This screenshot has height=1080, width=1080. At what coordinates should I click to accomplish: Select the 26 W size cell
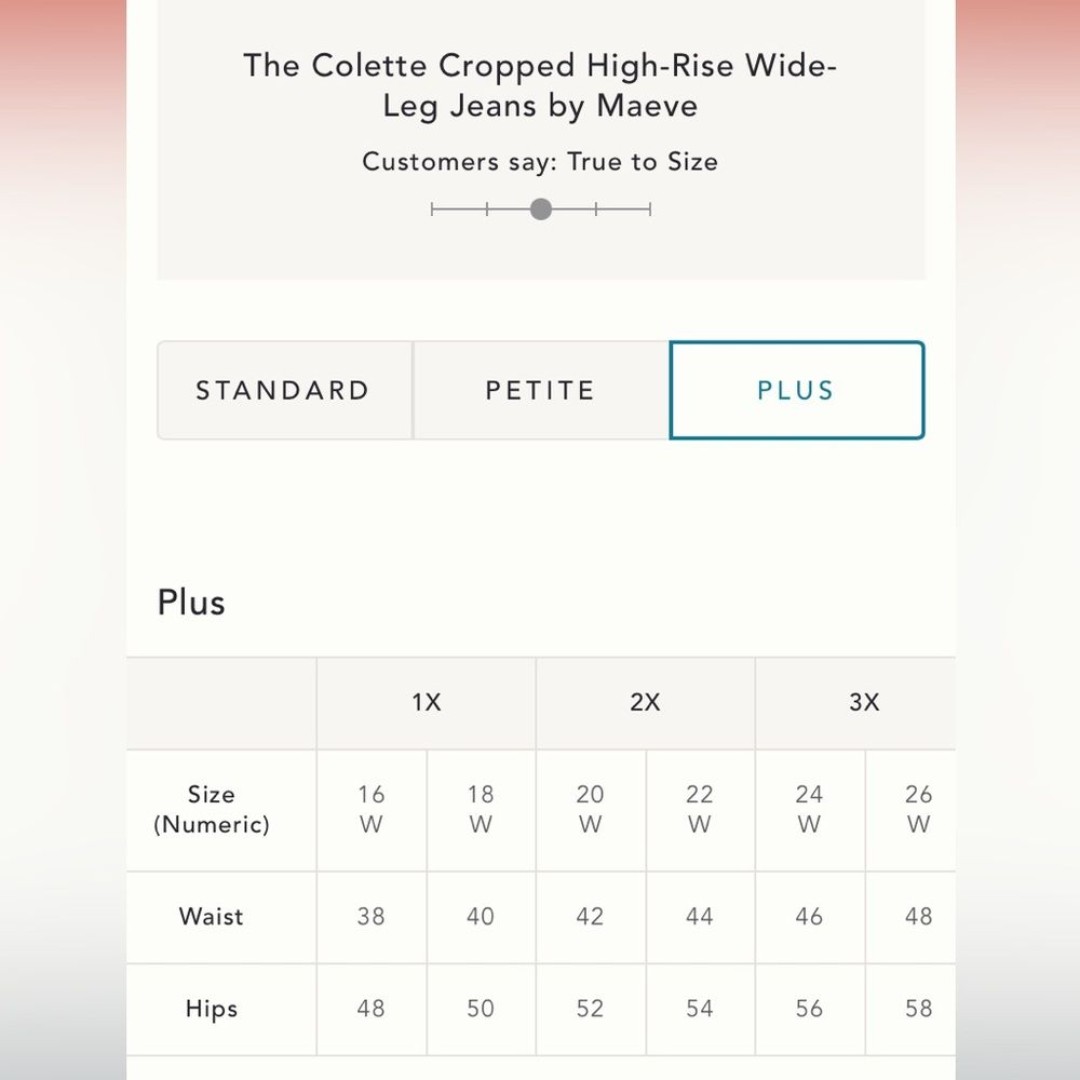click(911, 809)
